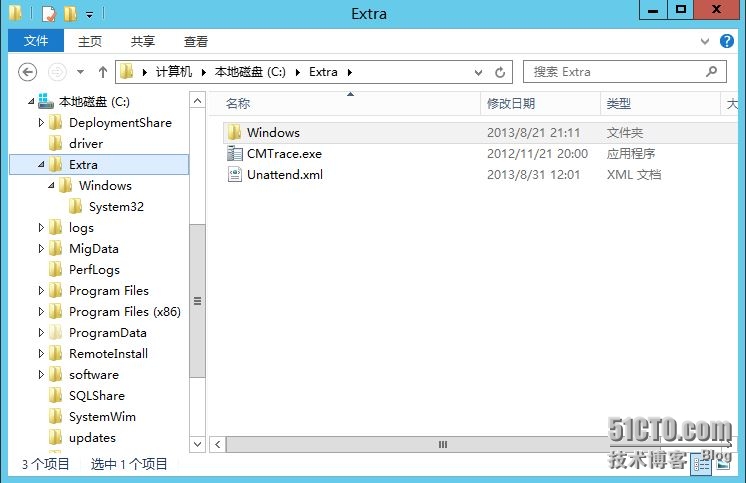Click the system menu folder icon in title bar

pos(16,13)
